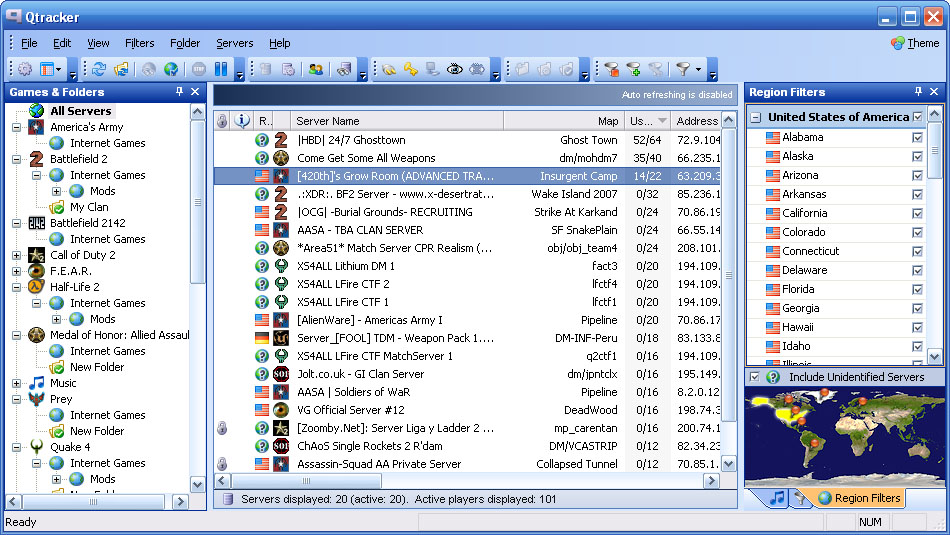
Task: Collapse the Quake 4 tree node
Action: coord(16,447)
